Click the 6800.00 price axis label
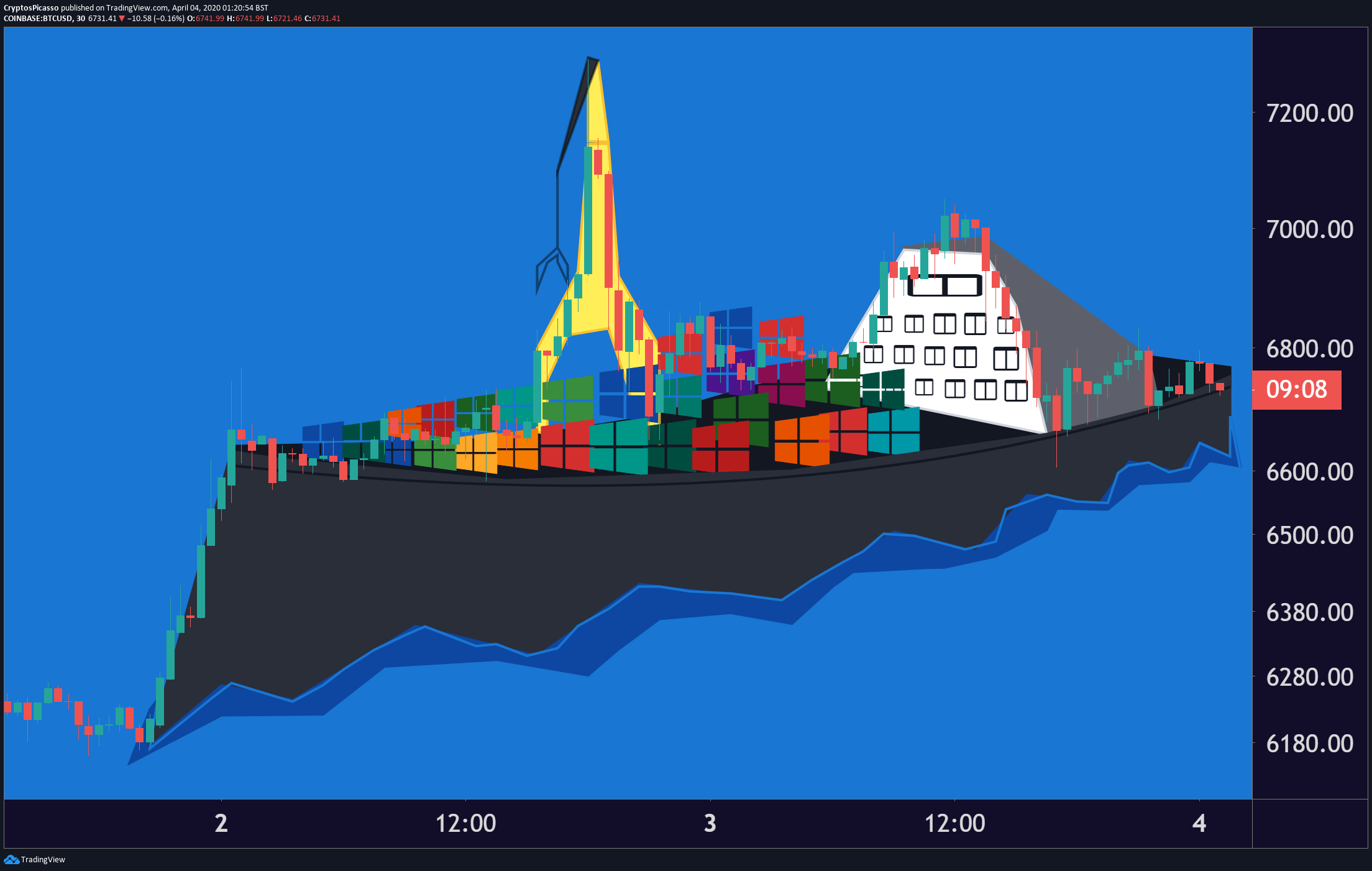This screenshot has height=871, width=1372. 1310,349
